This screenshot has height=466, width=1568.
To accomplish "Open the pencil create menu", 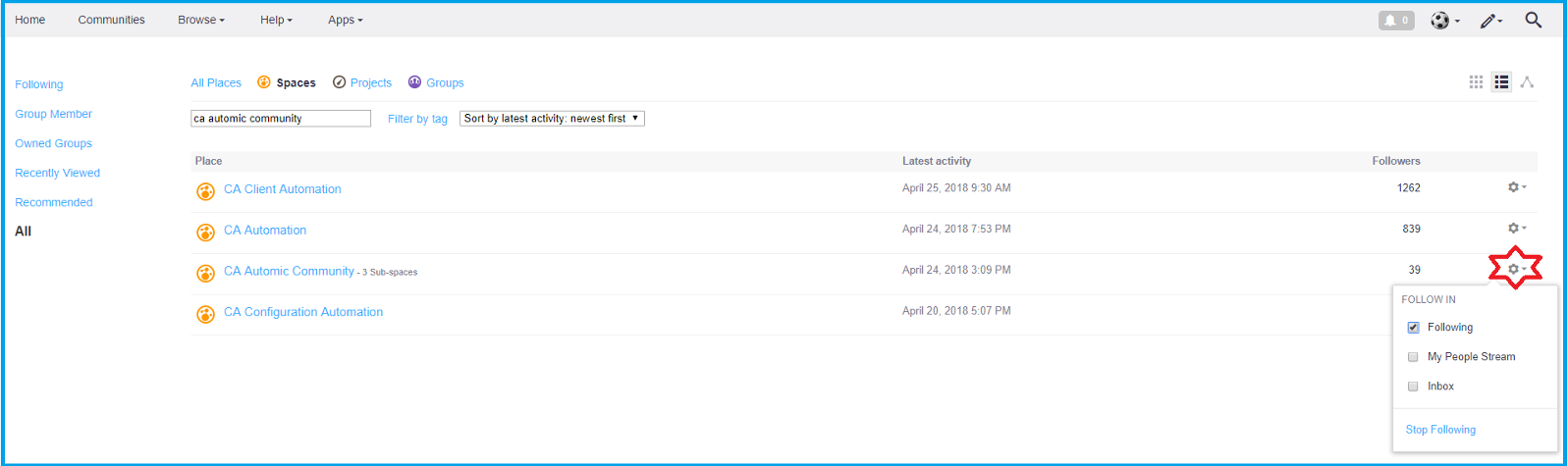I will pyautogui.click(x=1491, y=20).
